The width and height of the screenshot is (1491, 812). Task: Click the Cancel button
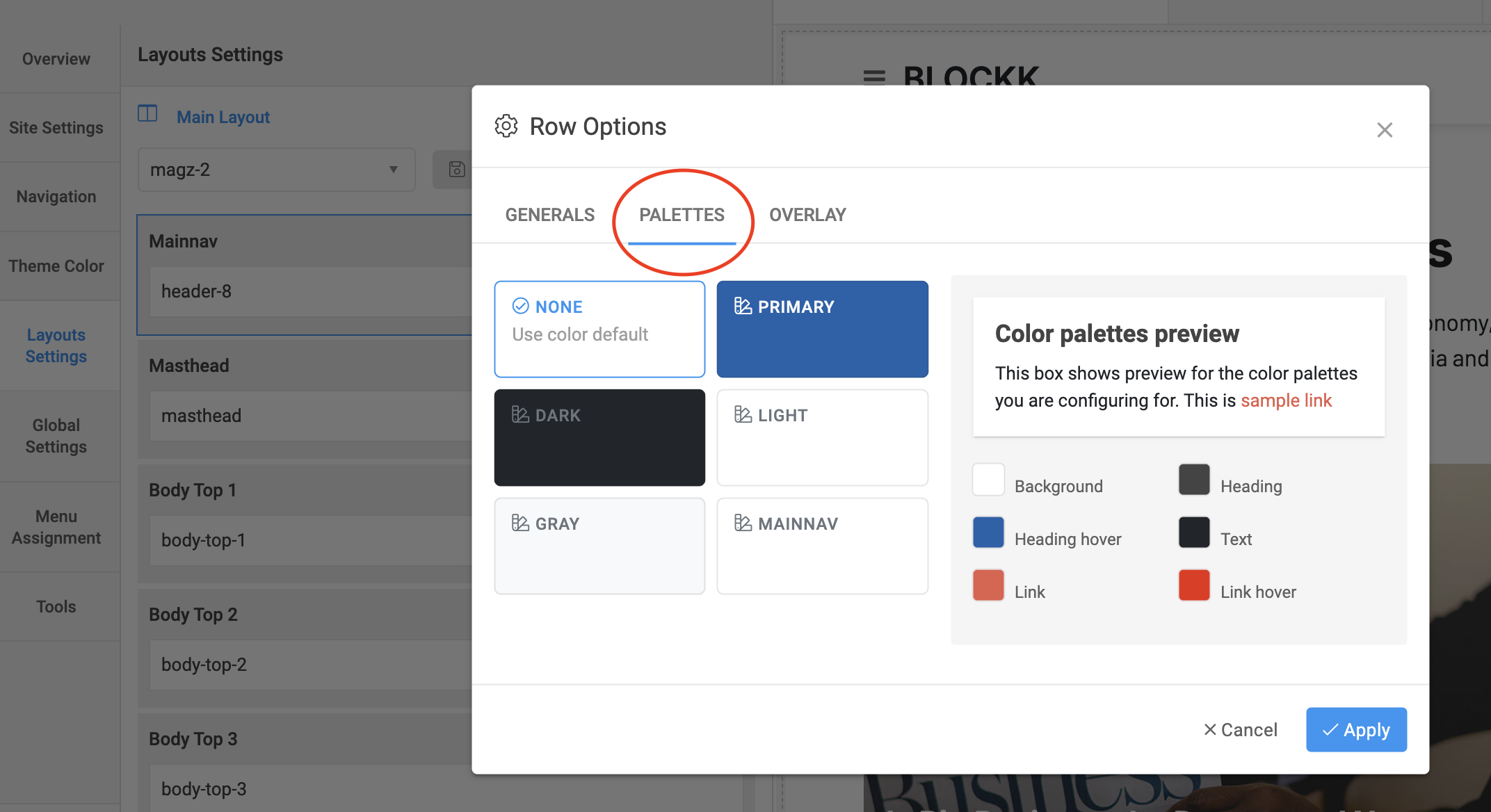coord(1241,730)
